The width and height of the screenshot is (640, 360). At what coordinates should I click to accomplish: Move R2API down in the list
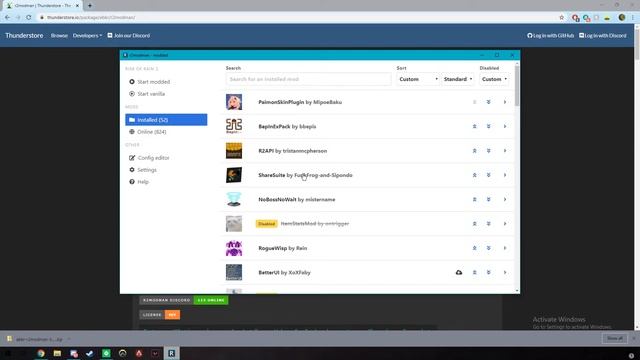click(x=488, y=151)
